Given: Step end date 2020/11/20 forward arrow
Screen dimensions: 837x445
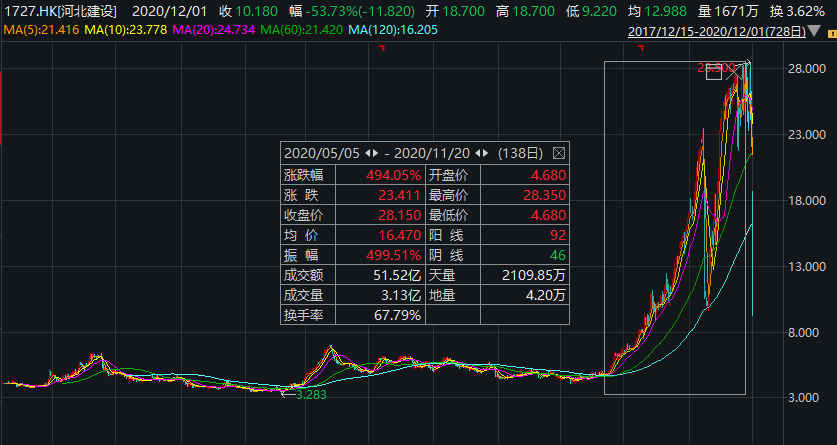Looking at the screenshot, I should pos(485,154).
